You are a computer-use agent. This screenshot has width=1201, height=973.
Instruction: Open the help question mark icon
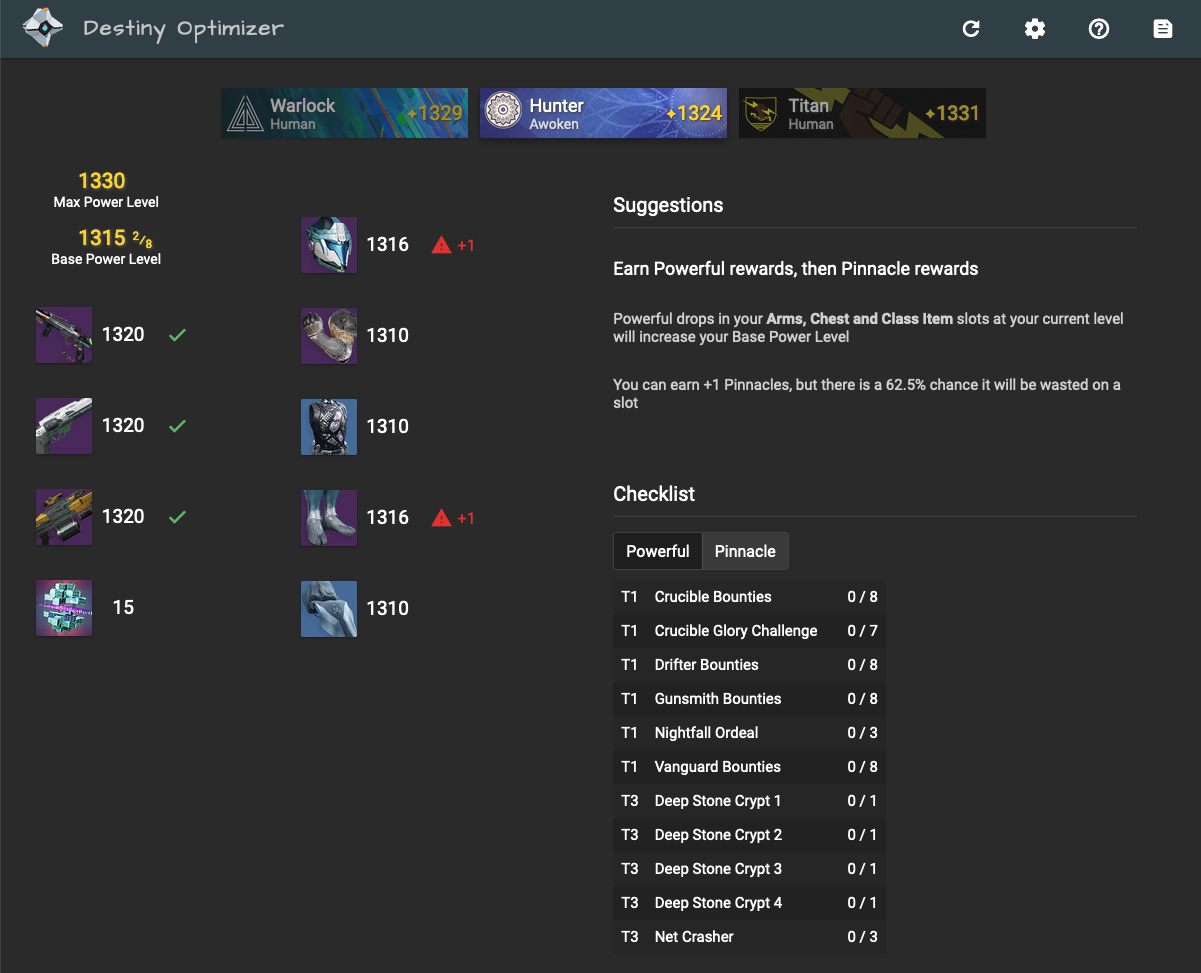click(x=1099, y=29)
